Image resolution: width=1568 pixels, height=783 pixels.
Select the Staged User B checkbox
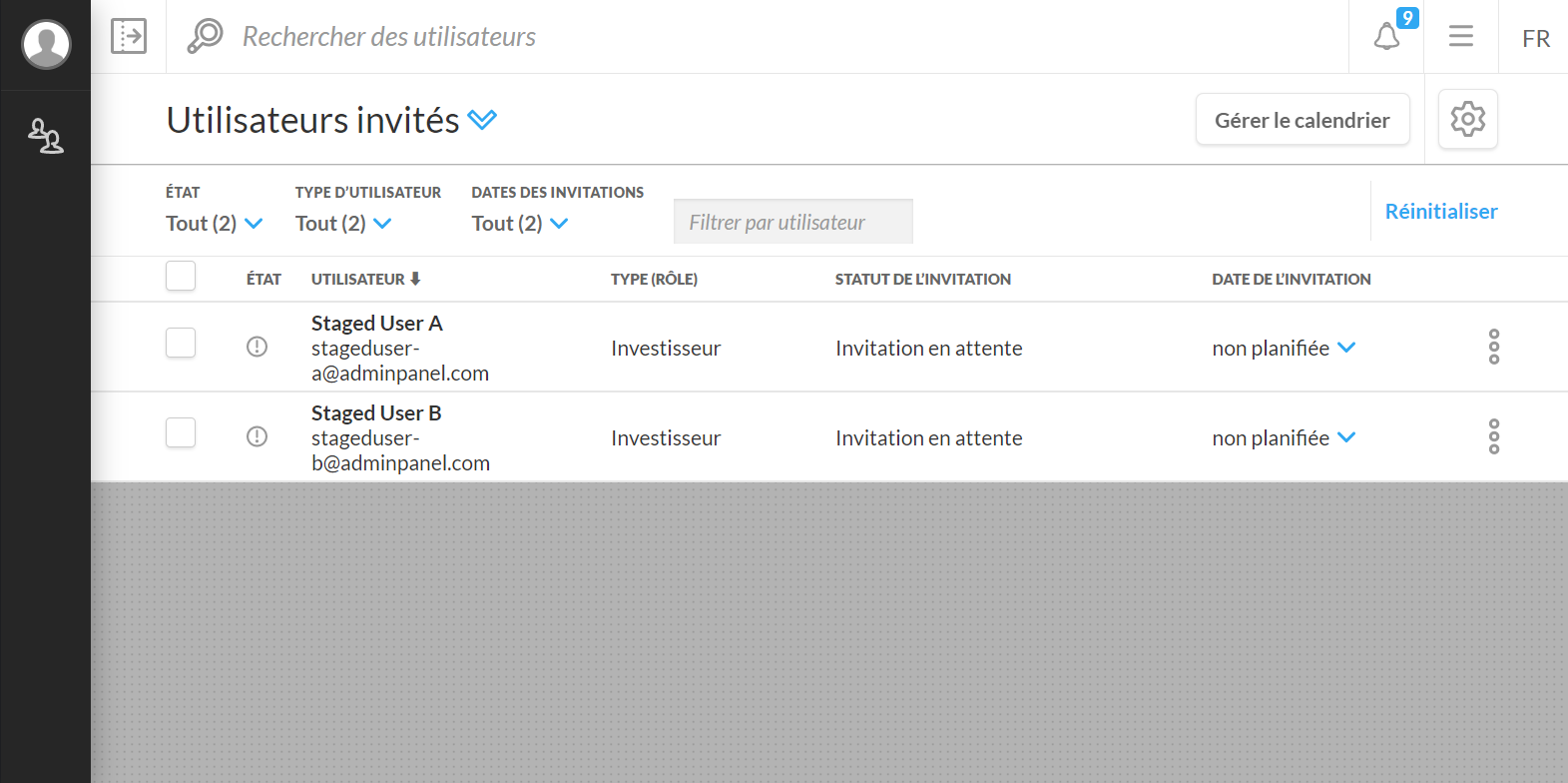click(181, 432)
